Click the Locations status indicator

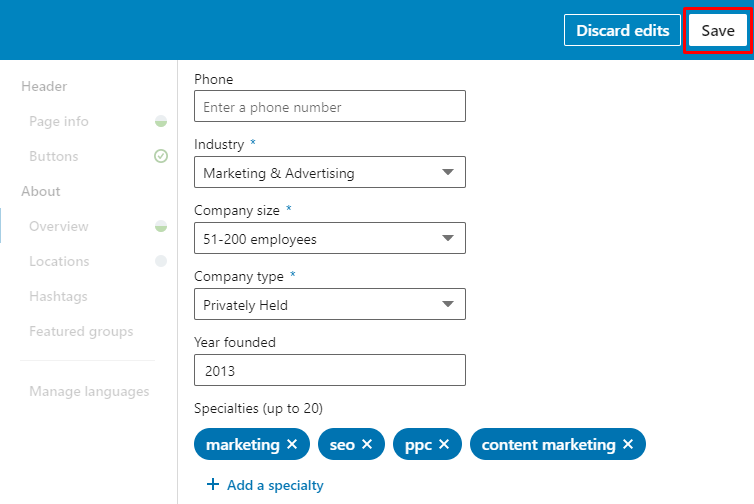[x=161, y=261]
